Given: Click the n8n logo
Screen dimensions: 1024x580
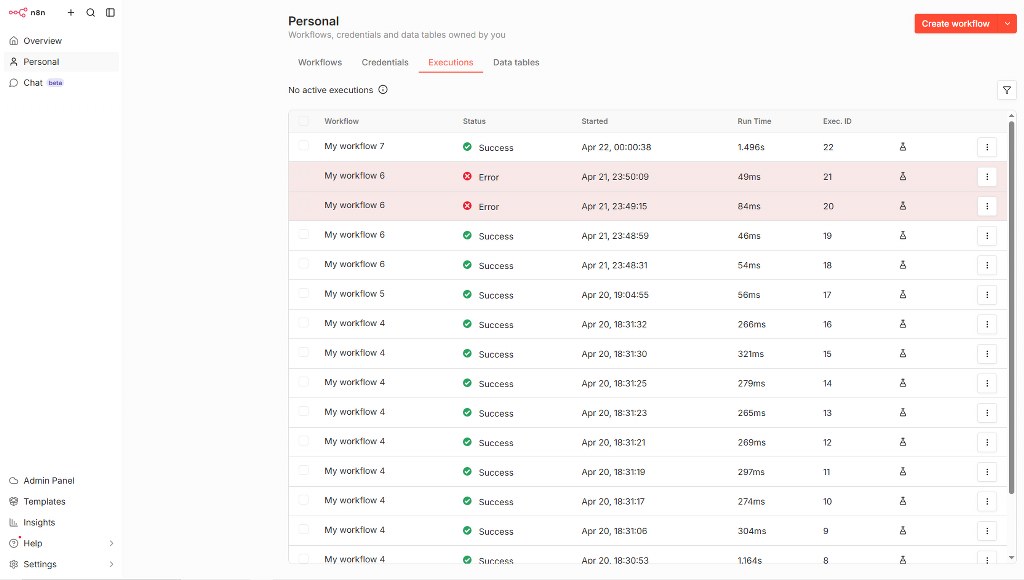Looking at the screenshot, I should point(27,12).
